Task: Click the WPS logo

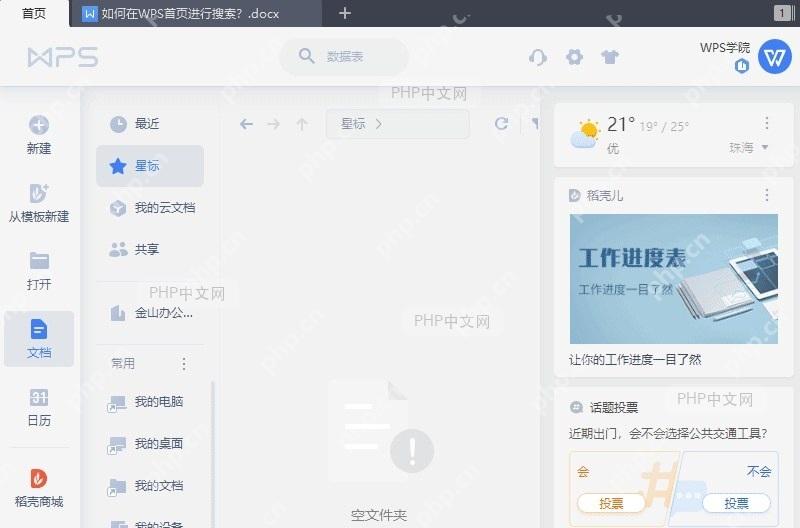Action: pos(63,57)
